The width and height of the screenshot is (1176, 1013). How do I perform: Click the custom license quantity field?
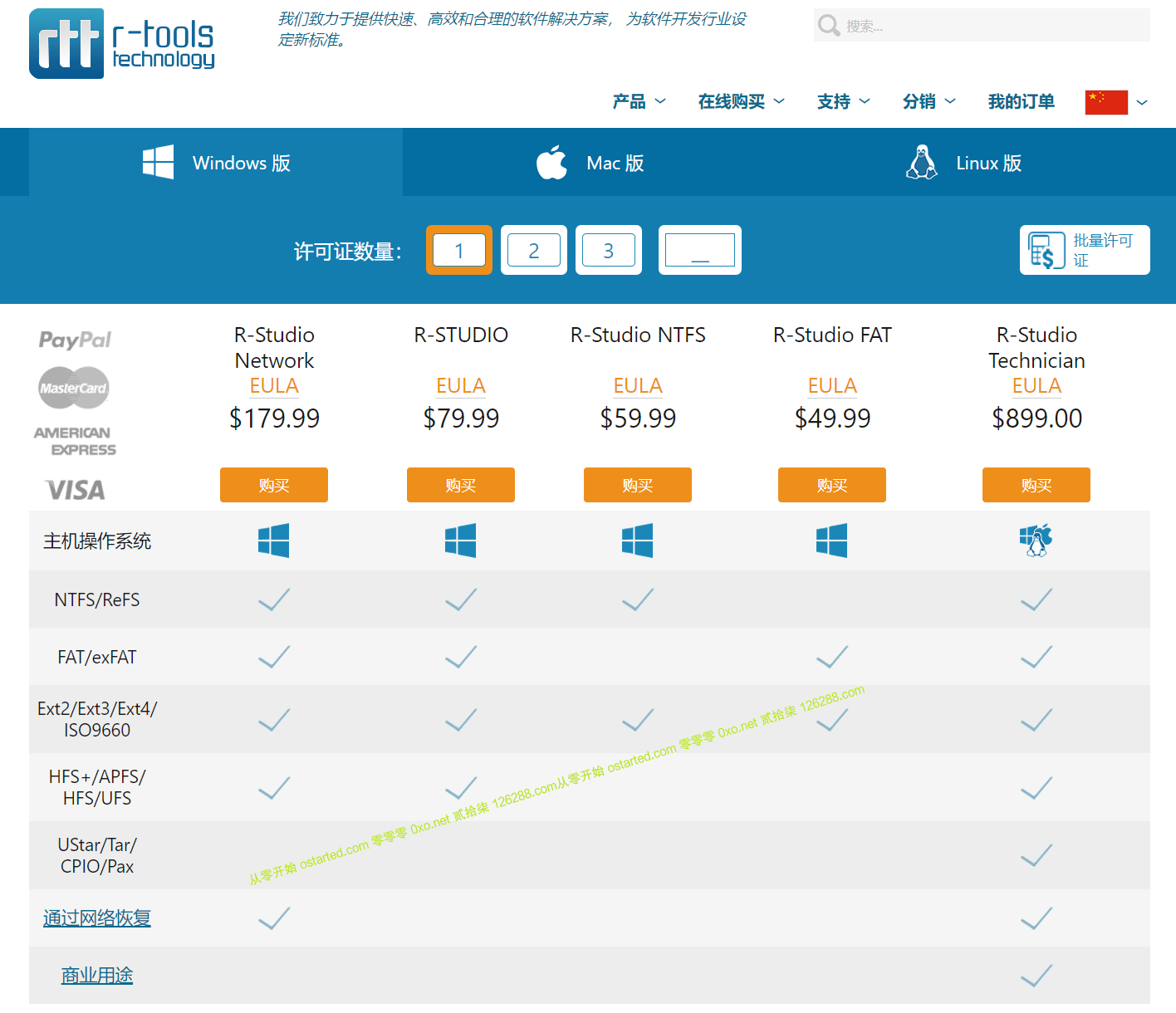point(700,250)
